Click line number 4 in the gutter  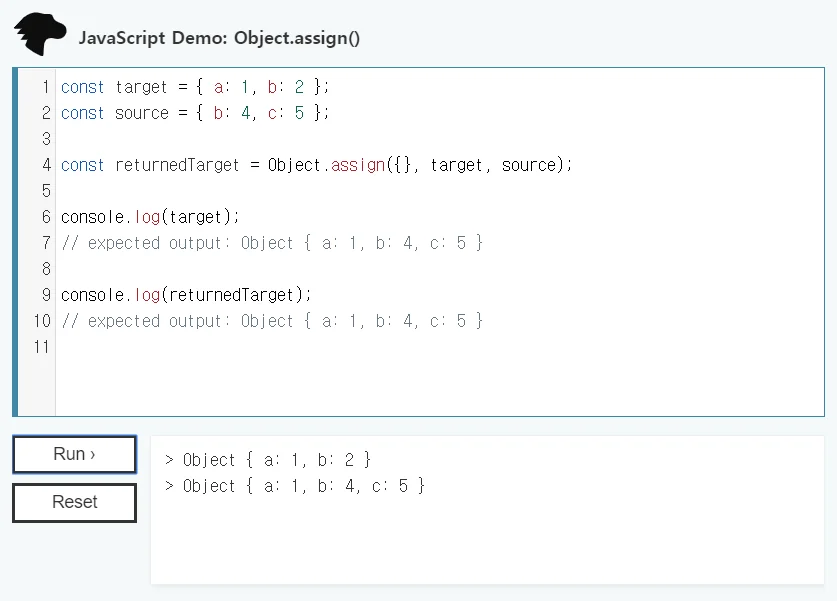pos(45,165)
